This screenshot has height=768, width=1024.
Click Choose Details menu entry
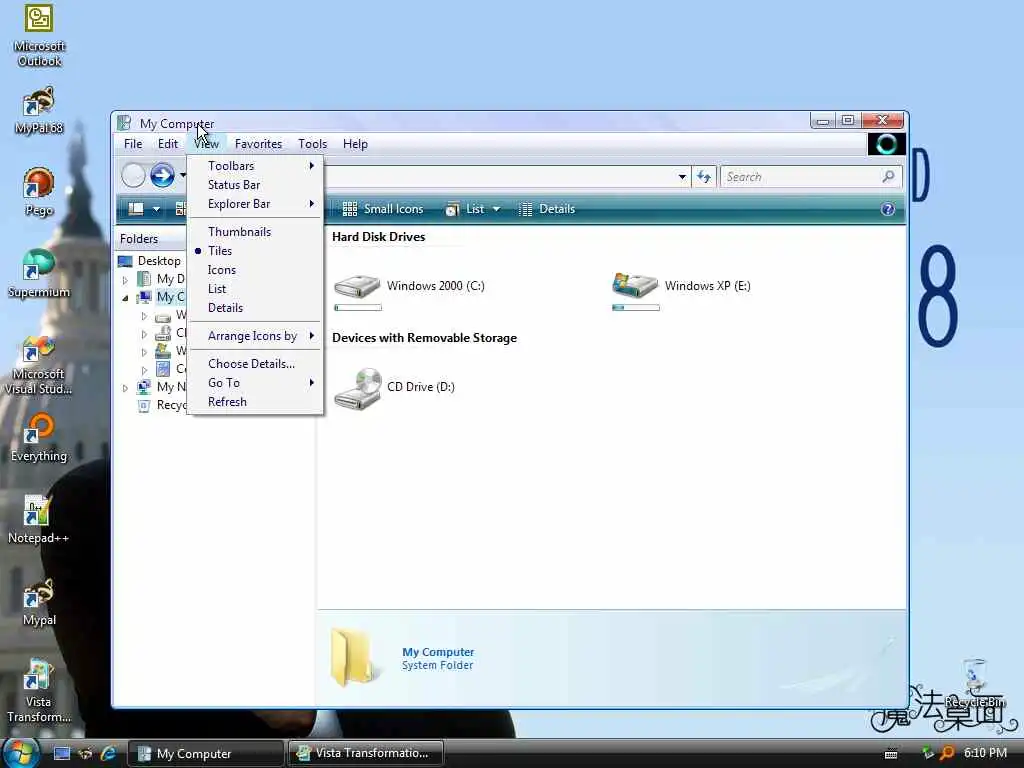pos(255,364)
